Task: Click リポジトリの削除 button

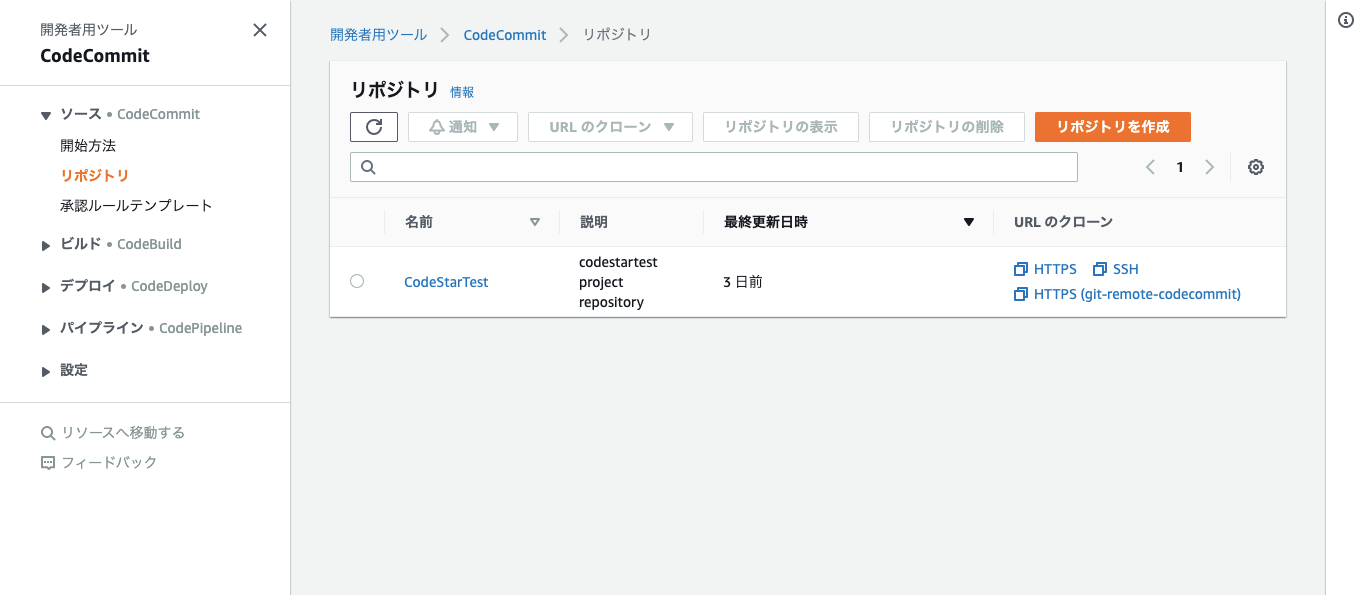Action: pos(947,127)
